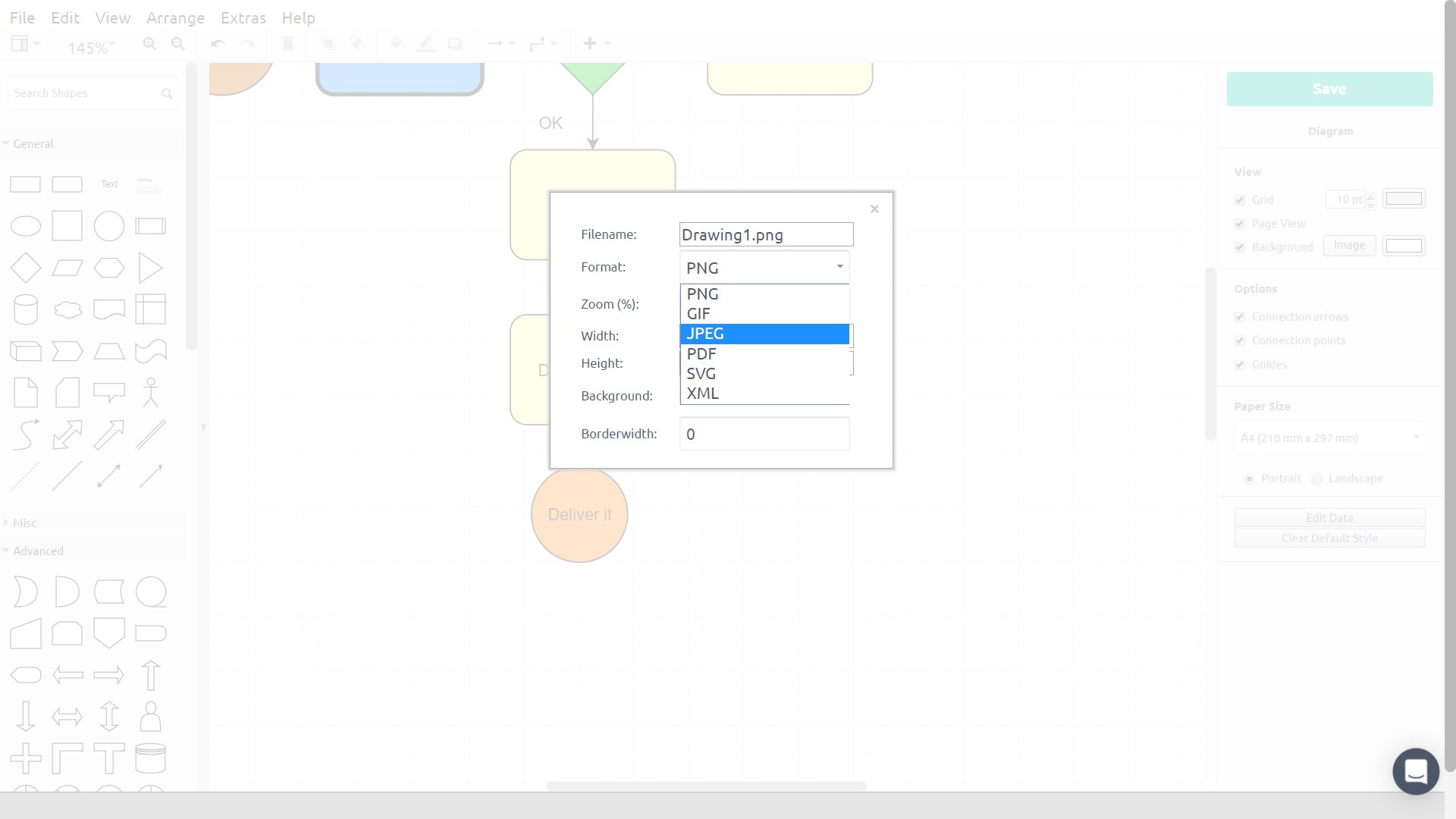Open the chat support bubble icon

(x=1415, y=771)
